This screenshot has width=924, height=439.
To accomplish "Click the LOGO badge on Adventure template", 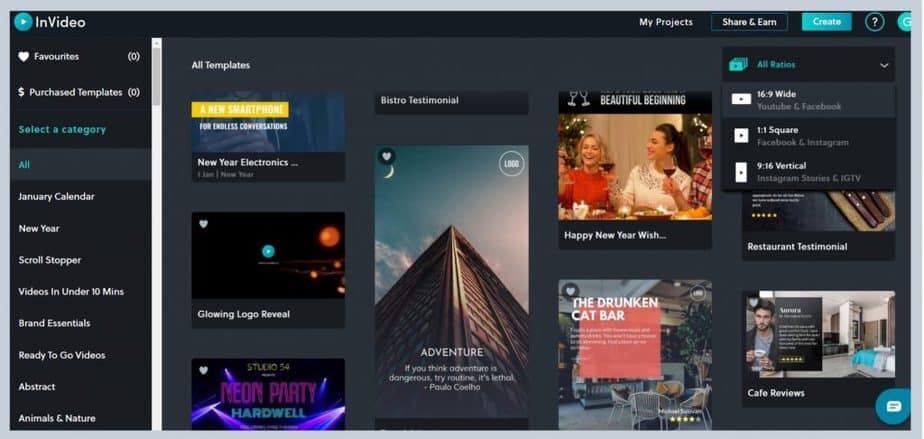I will pyautogui.click(x=512, y=164).
